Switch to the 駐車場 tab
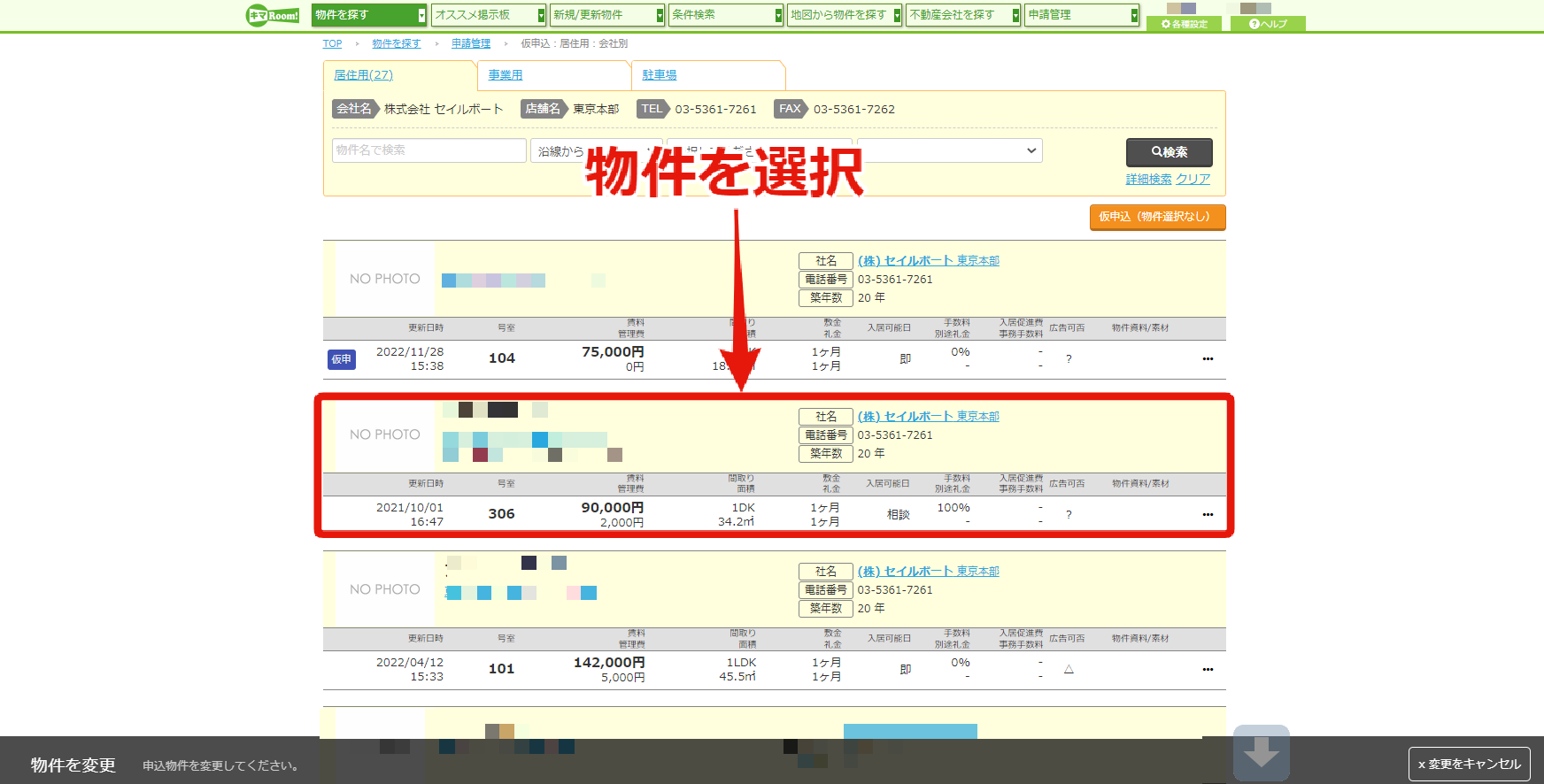1544x784 pixels. pyautogui.click(x=660, y=75)
